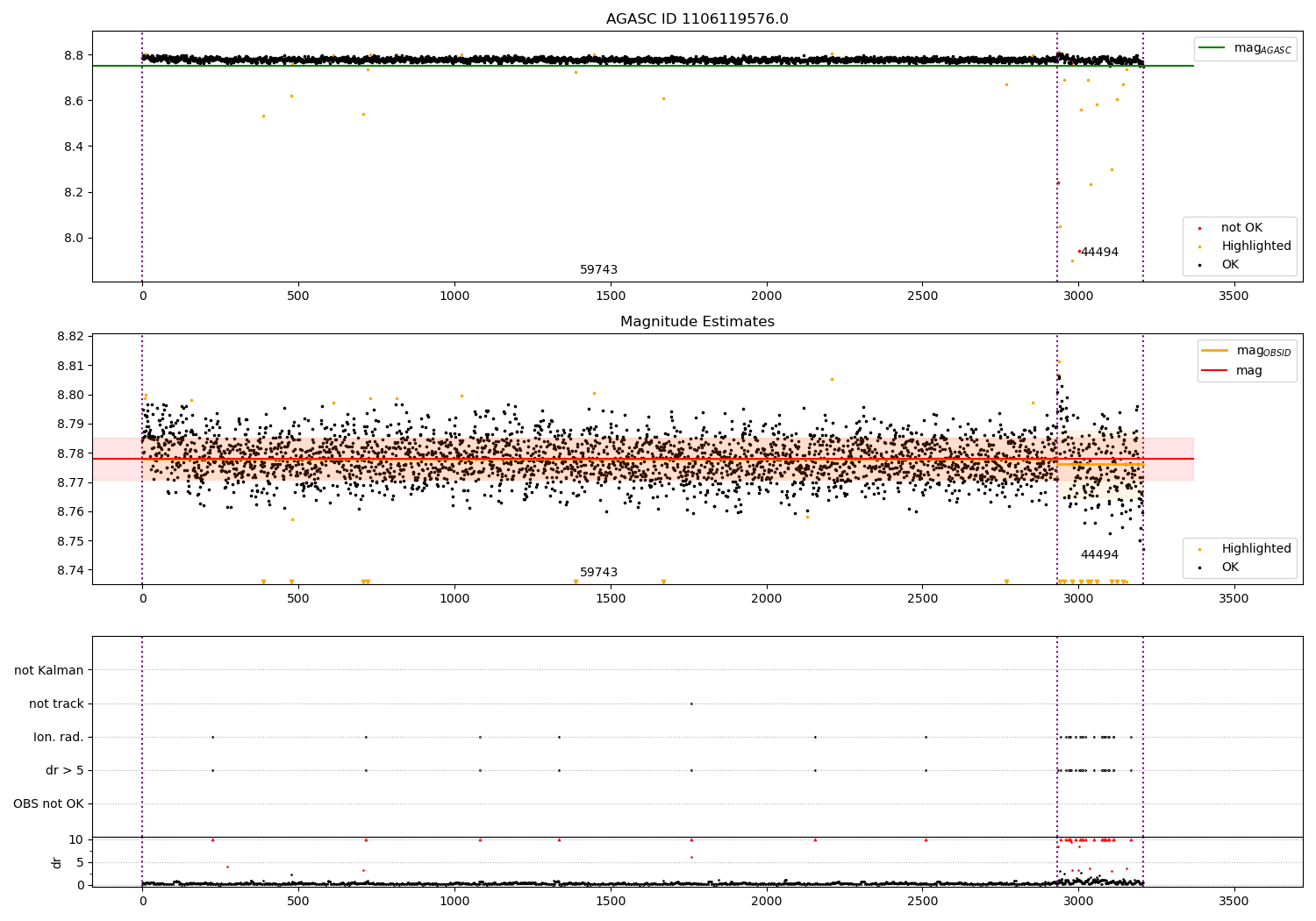Click "OK" in the Magnitude Estimates legend
Screen dimensions: 1316x921
[1230, 568]
